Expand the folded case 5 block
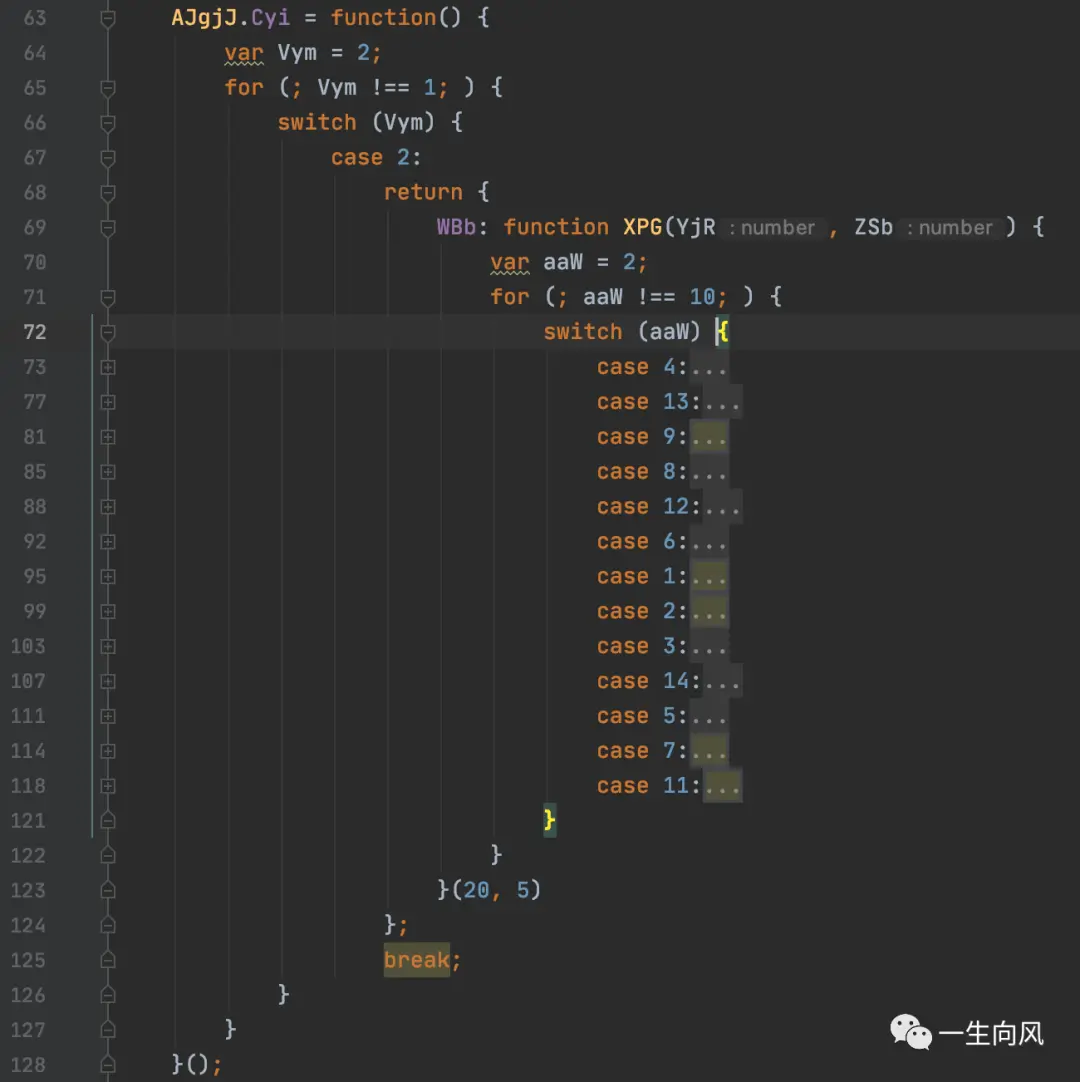 click(x=108, y=716)
